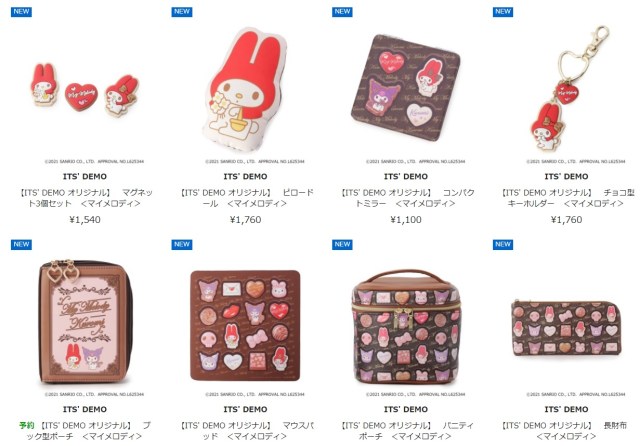This screenshot has height=446, width=640.
Task: Click the ITS' DEMO brand under key holder
Action: (566, 176)
